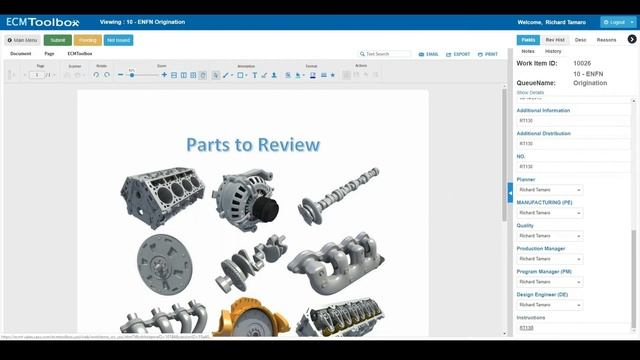Click the Show Details link
The image size is (640, 360).
pyautogui.click(x=530, y=93)
